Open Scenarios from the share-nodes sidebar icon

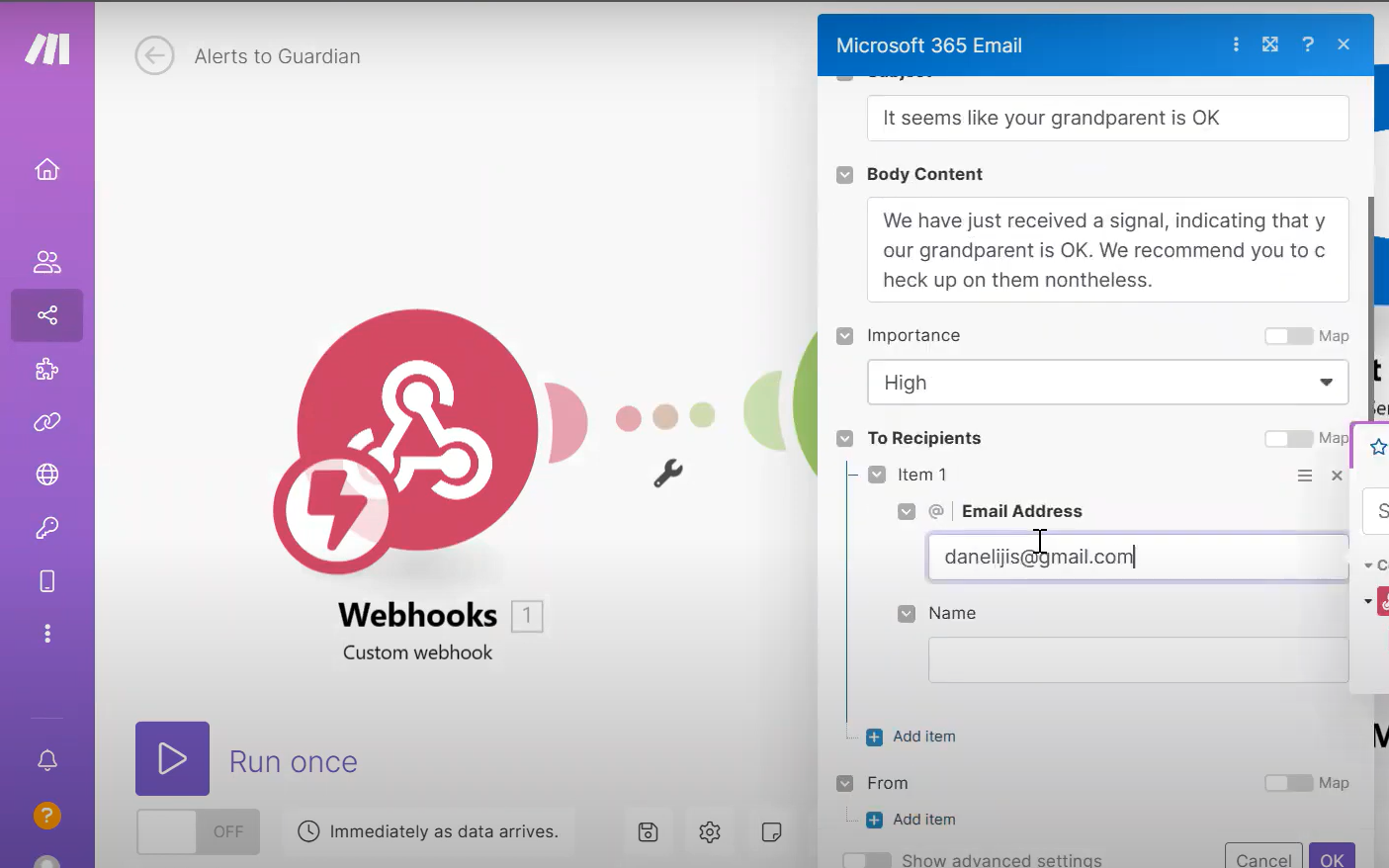point(47,315)
